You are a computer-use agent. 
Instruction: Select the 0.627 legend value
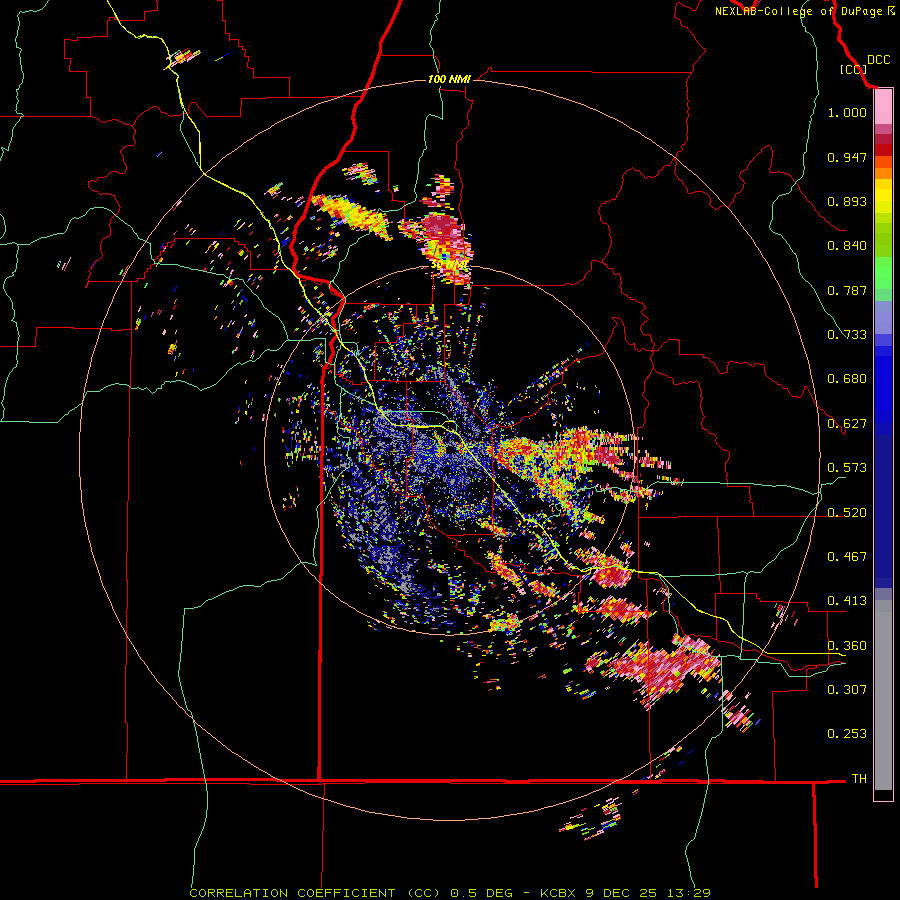pyautogui.click(x=847, y=424)
